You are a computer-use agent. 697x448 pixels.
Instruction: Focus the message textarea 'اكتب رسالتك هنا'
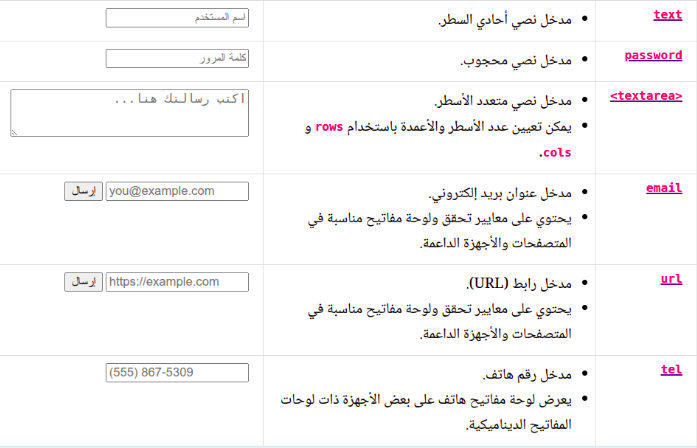tap(130, 112)
